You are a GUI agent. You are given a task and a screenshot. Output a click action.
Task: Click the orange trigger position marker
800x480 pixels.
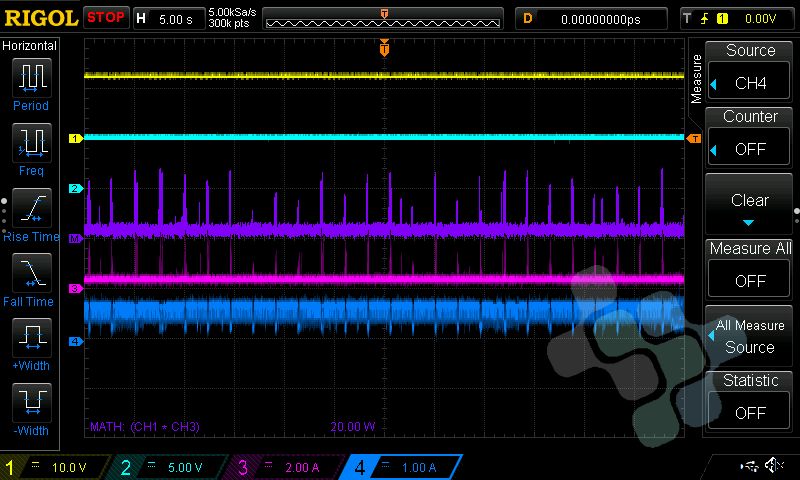[384, 47]
